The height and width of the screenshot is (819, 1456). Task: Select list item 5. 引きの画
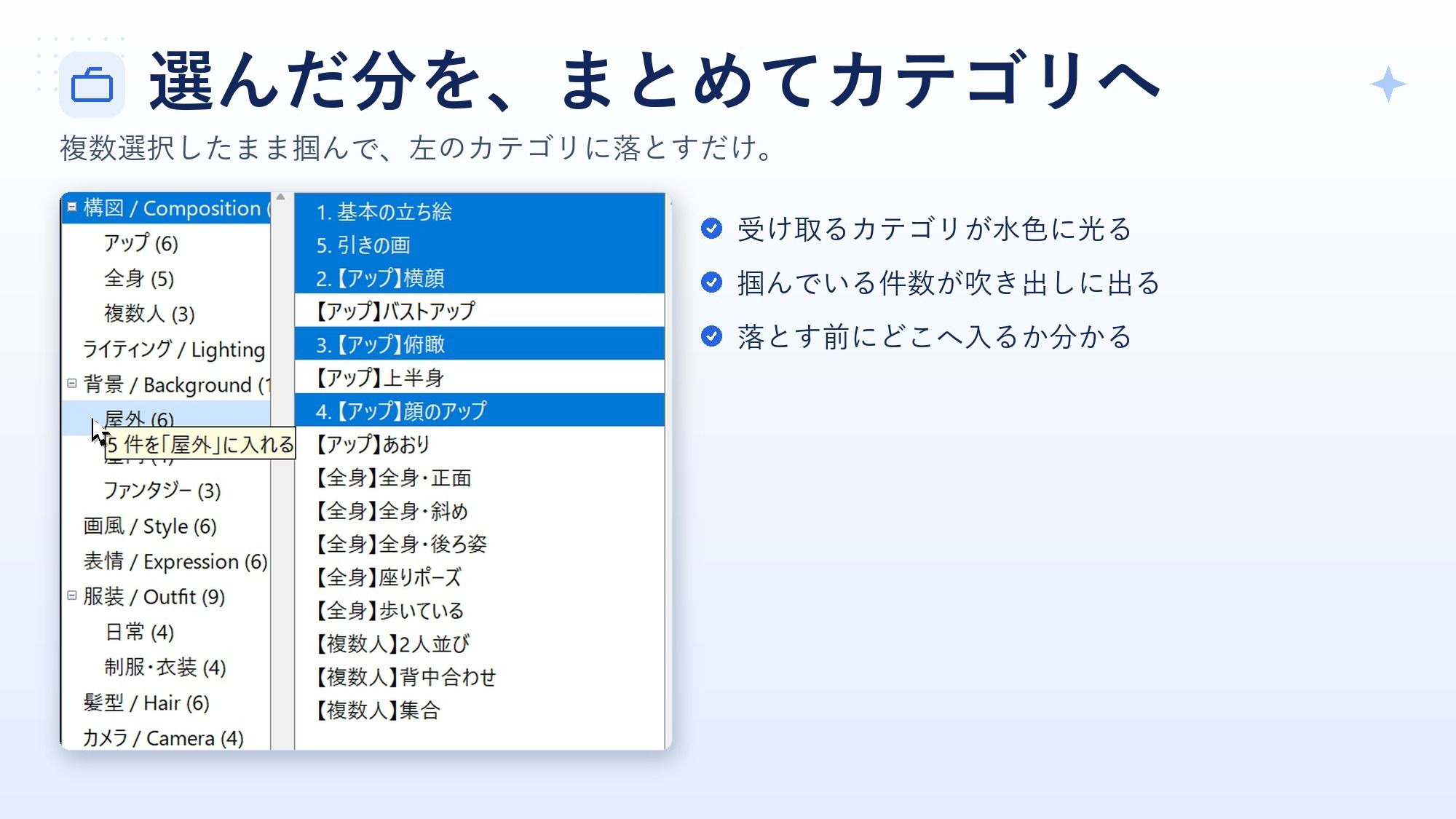[x=480, y=245]
